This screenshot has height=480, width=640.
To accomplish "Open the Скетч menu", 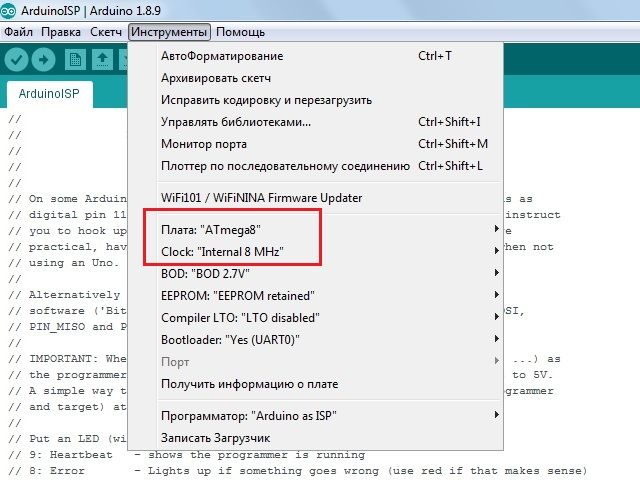I will 106,32.
